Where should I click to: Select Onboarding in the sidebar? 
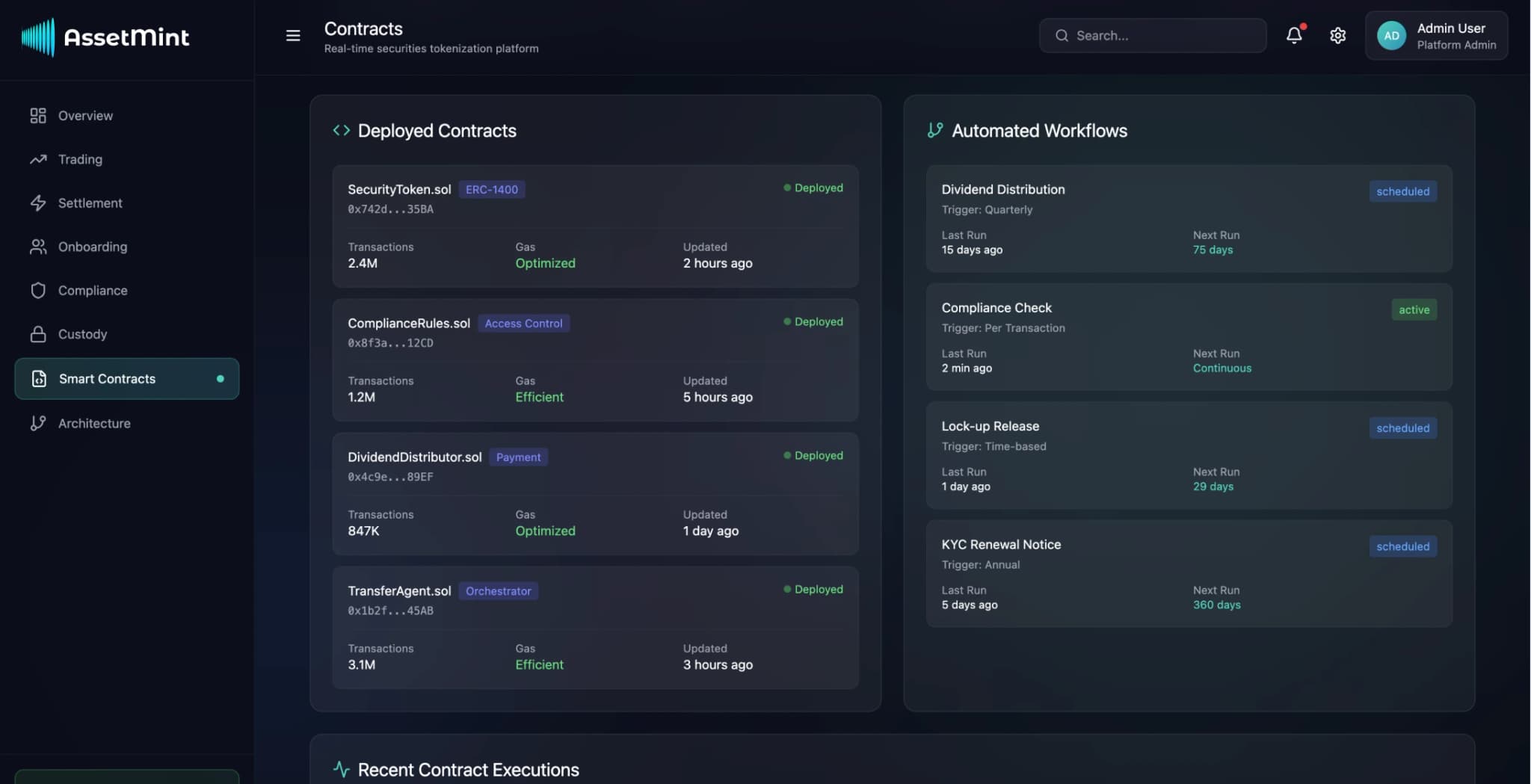tap(93, 247)
